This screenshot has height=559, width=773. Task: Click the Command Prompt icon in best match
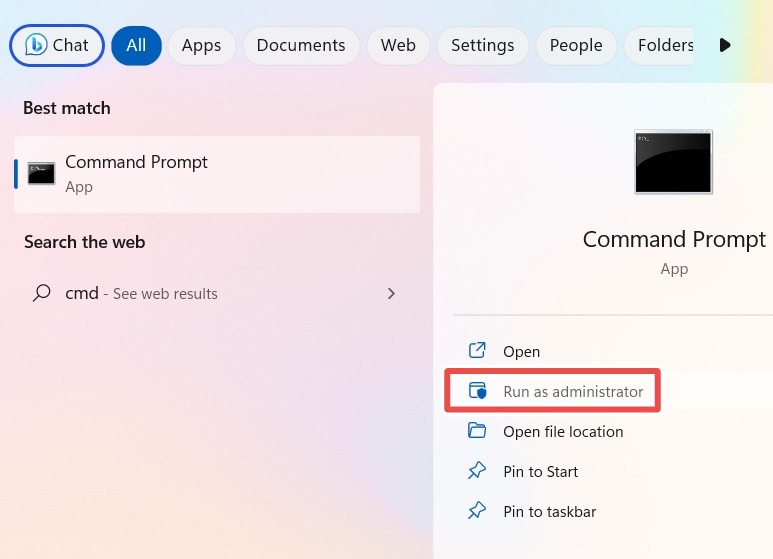(41, 174)
